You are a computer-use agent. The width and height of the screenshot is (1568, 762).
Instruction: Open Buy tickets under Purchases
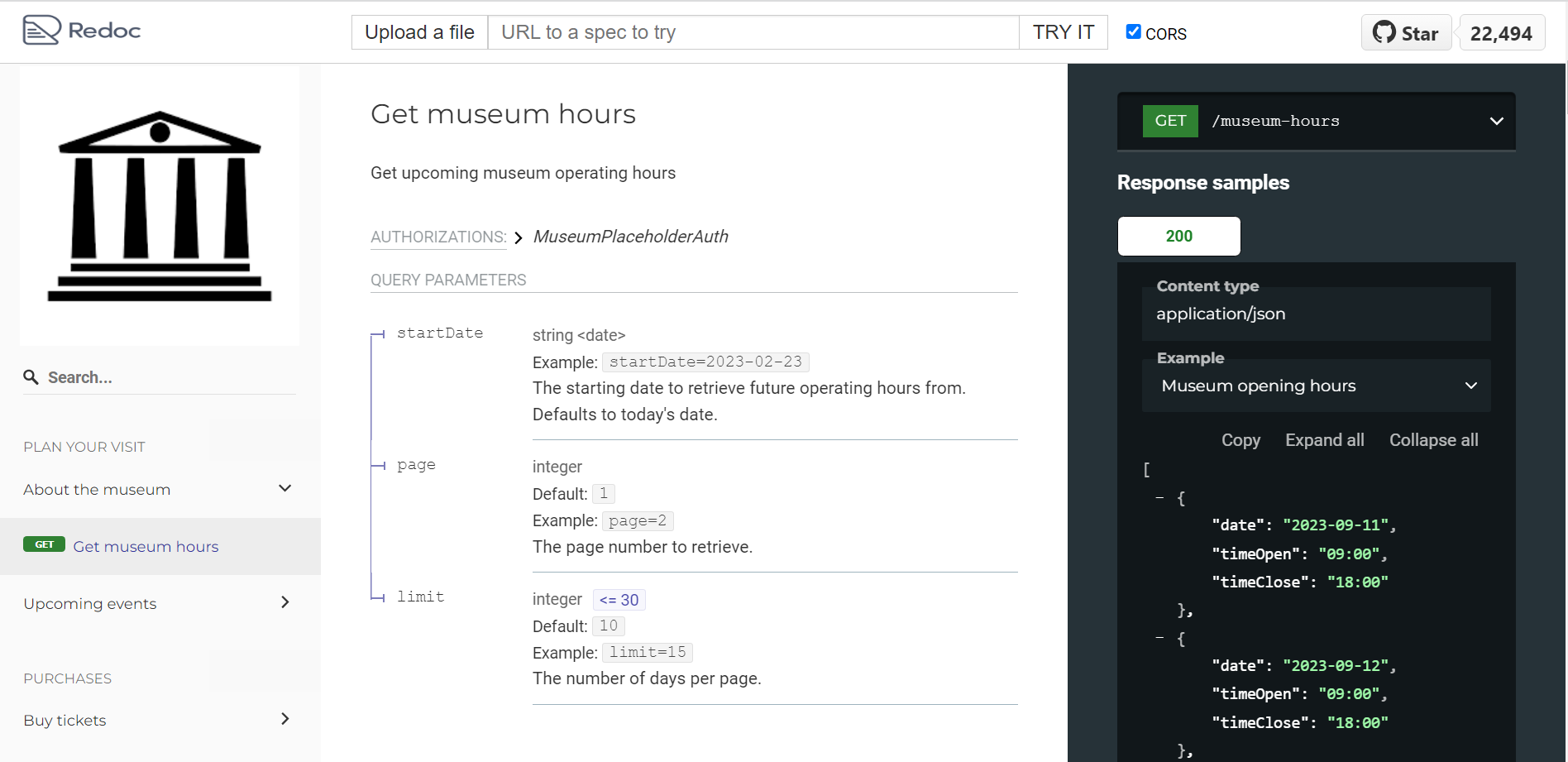(65, 720)
